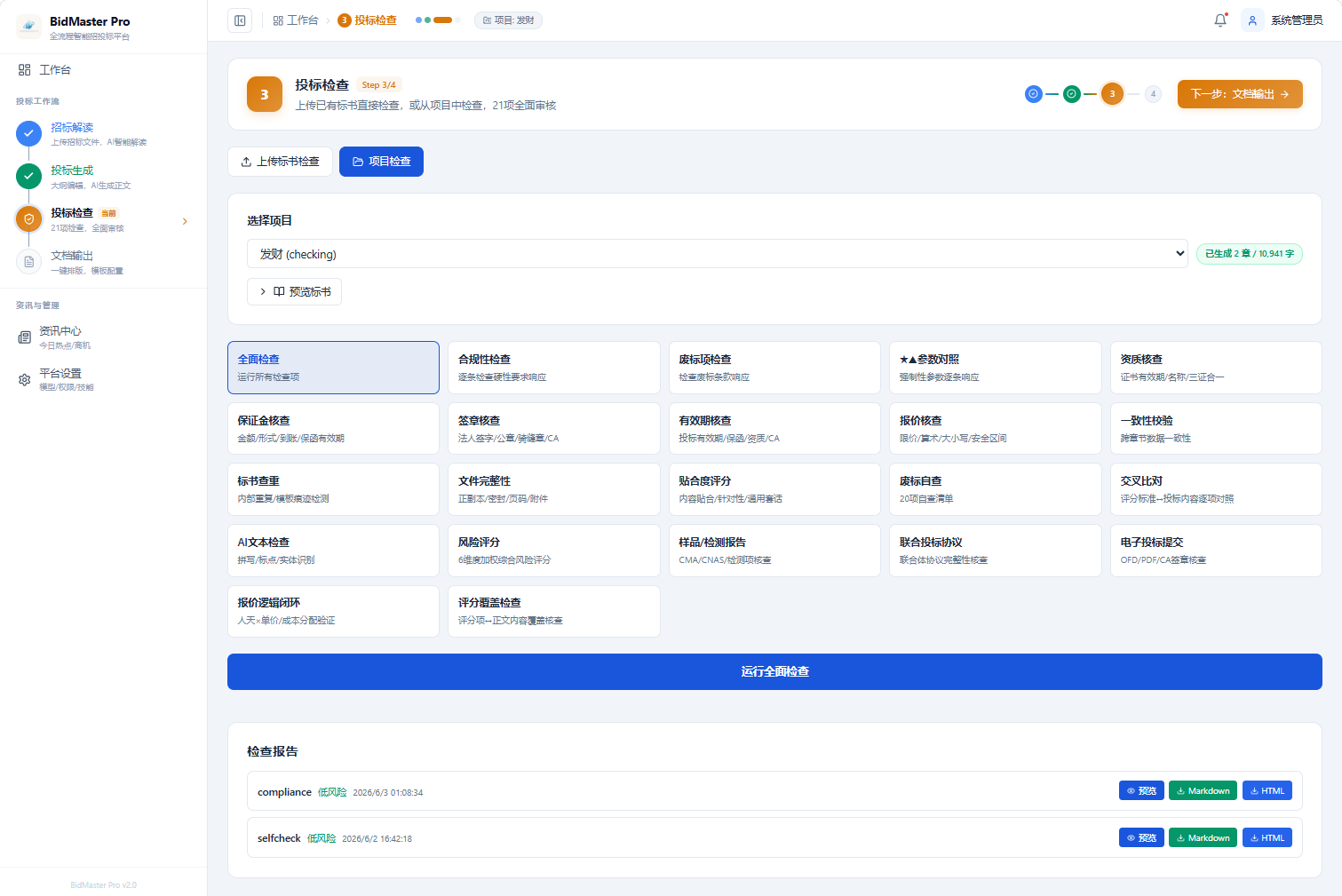Select the 报价核查 check card

(996, 429)
